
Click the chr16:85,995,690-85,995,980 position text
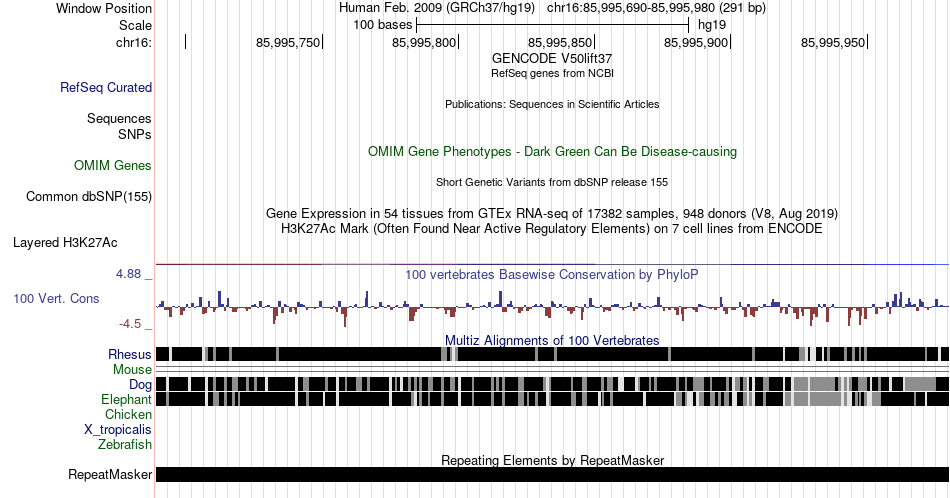(656, 8)
